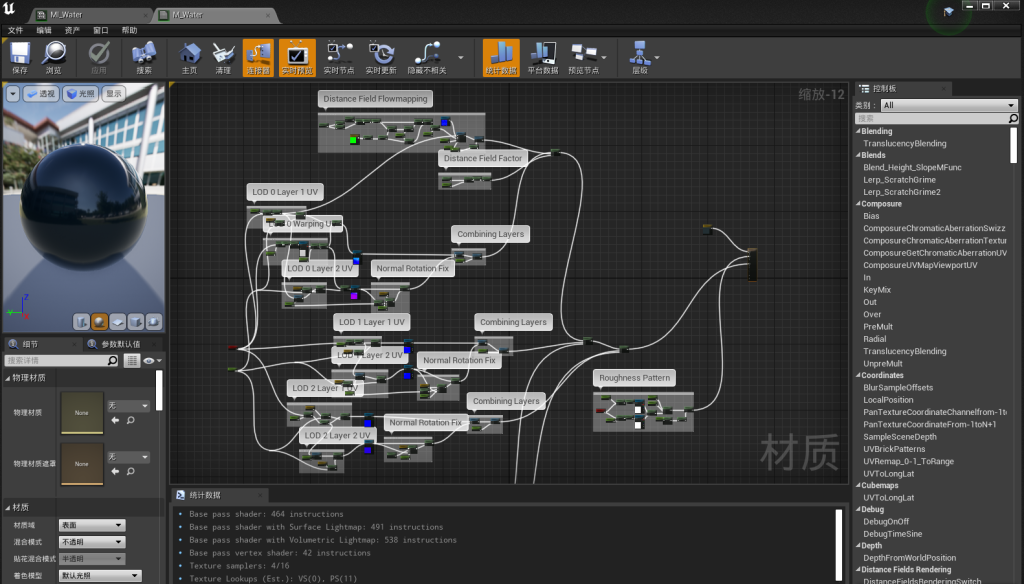Screen dimensions: 1024x584
Task: Click the 搜索详情 details search field
Action: point(56,361)
